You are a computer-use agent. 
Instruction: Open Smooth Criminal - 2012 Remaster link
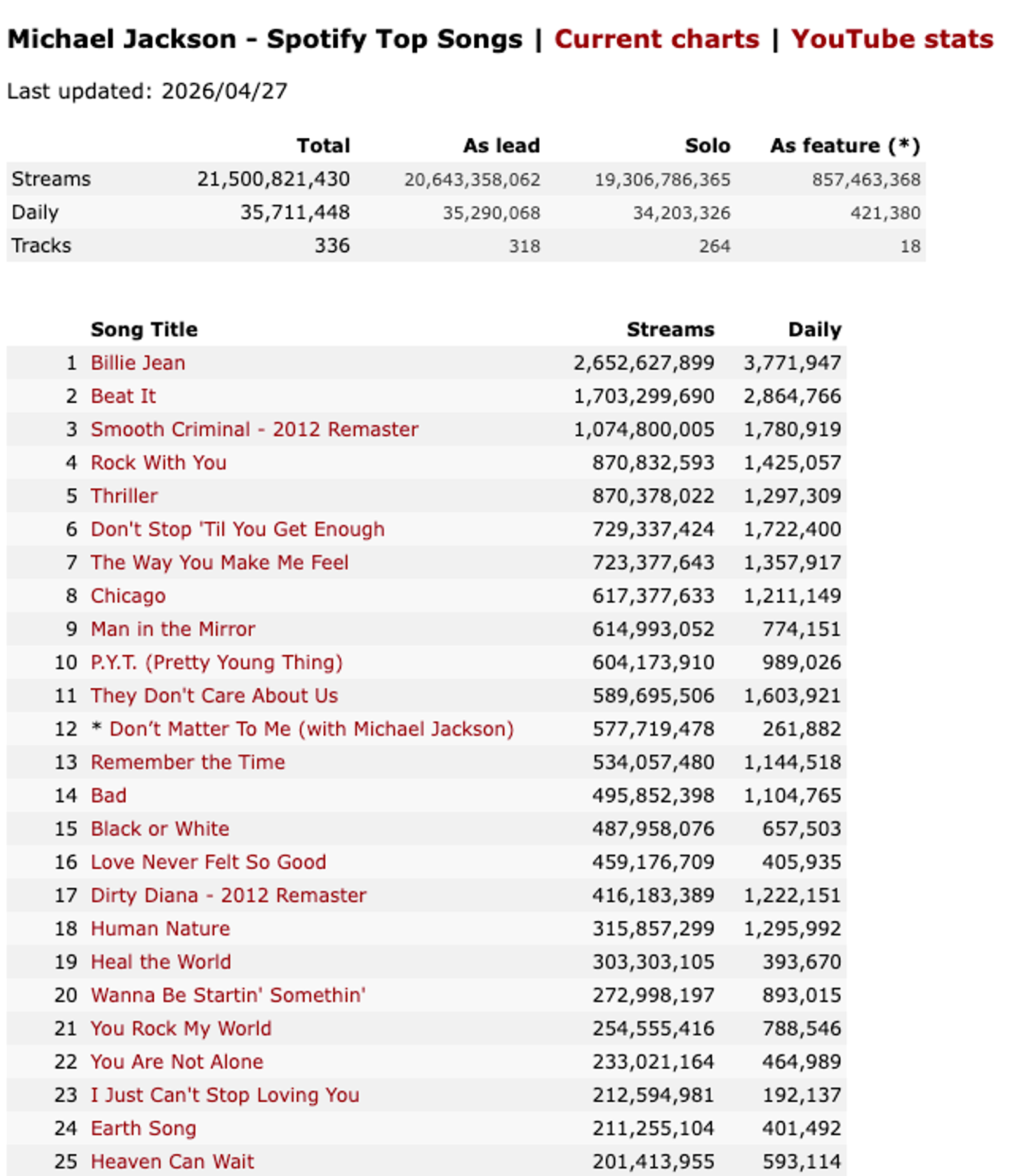tap(255, 429)
